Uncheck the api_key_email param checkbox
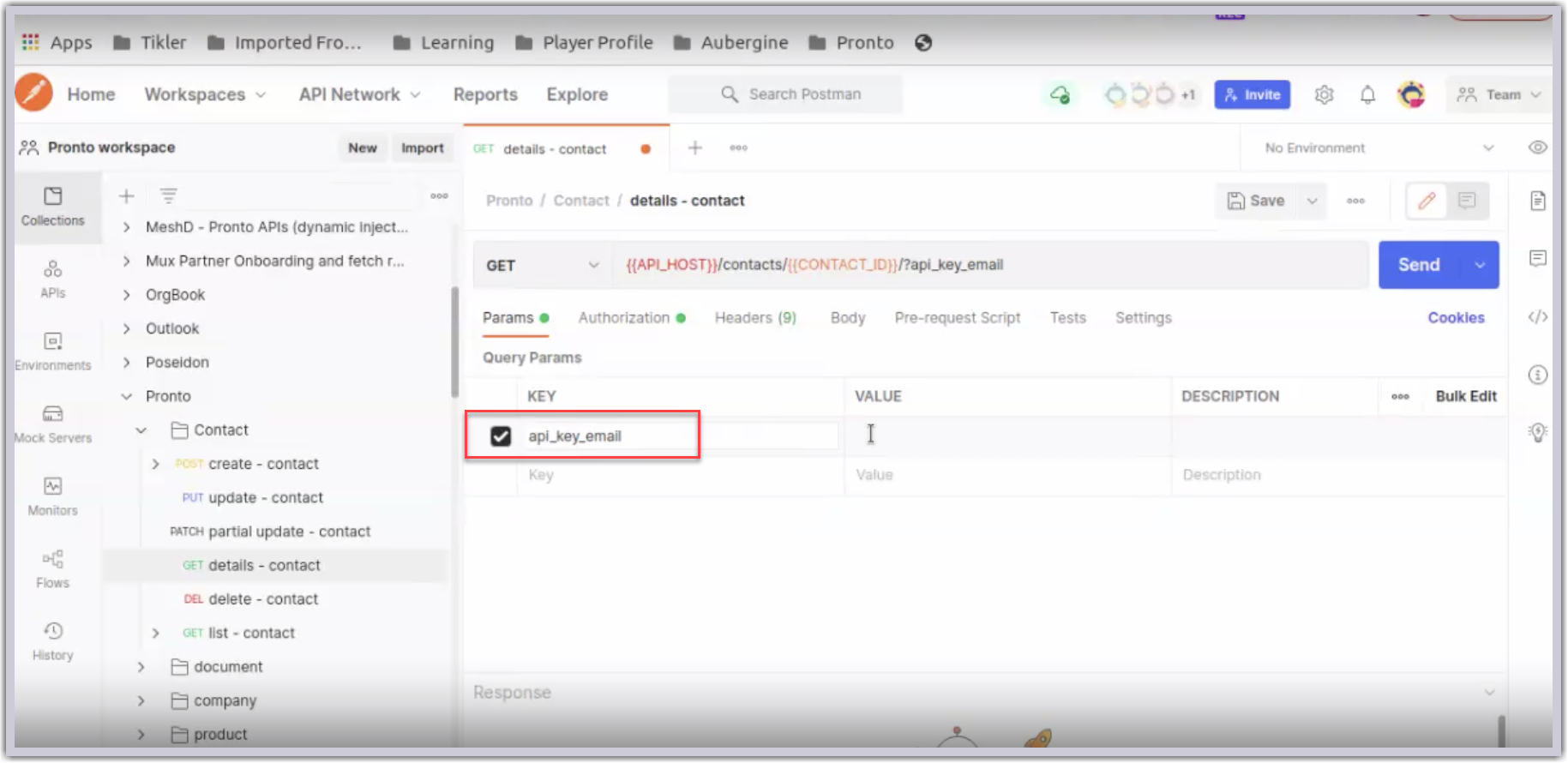Viewport: 1568px width, 763px height. tap(501, 436)
